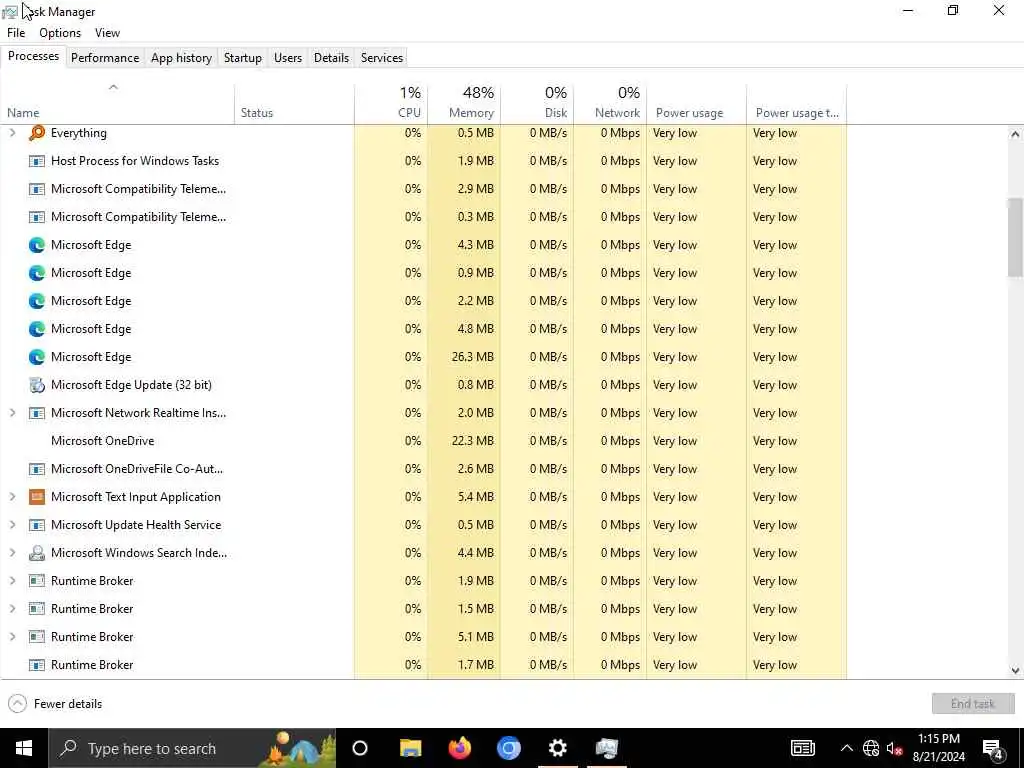Open the Settings gear on the taskbar

[558, 748]
